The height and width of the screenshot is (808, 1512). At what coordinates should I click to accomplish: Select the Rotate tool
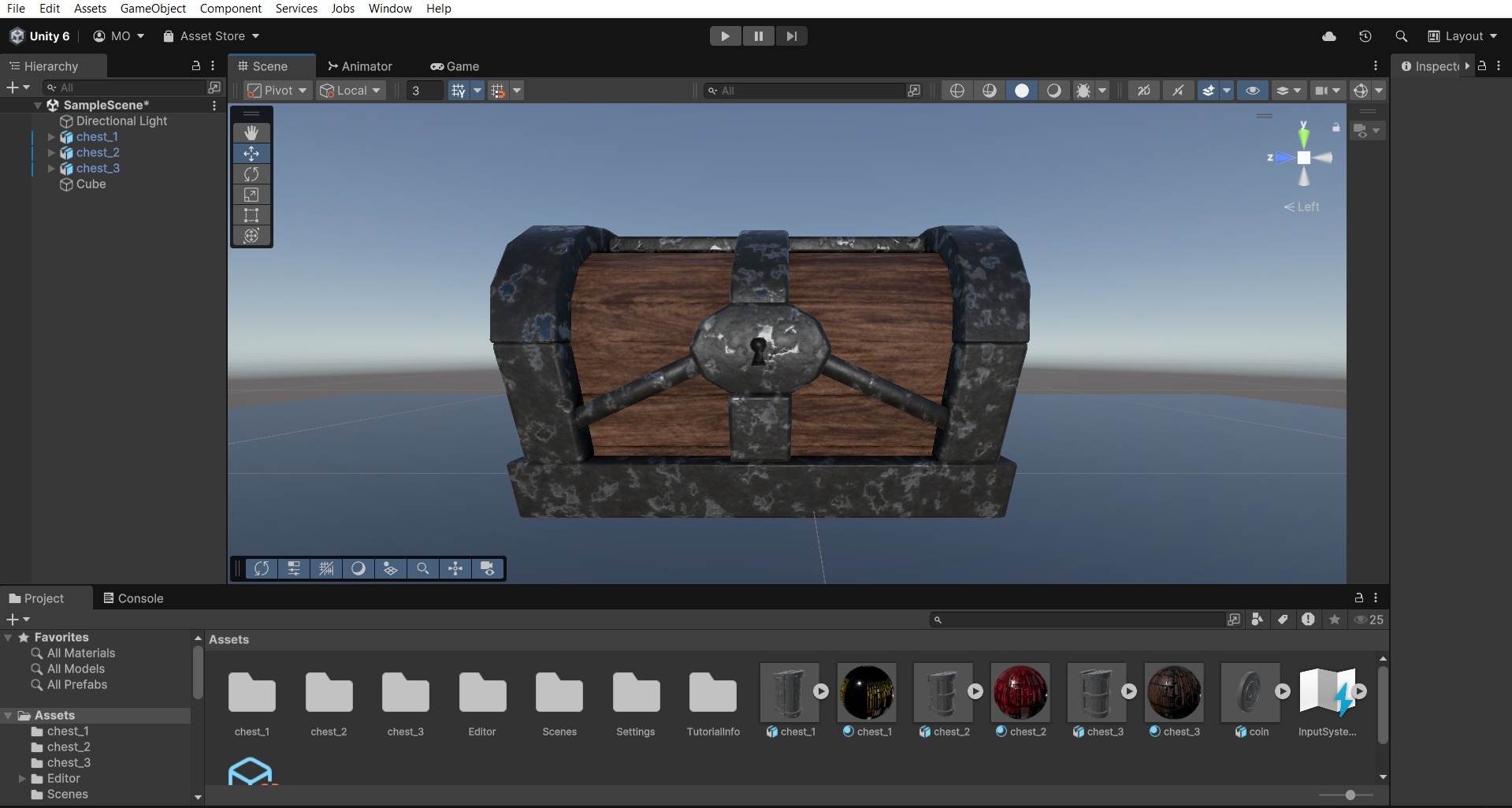pyautogui.click(x=251, y=173)
